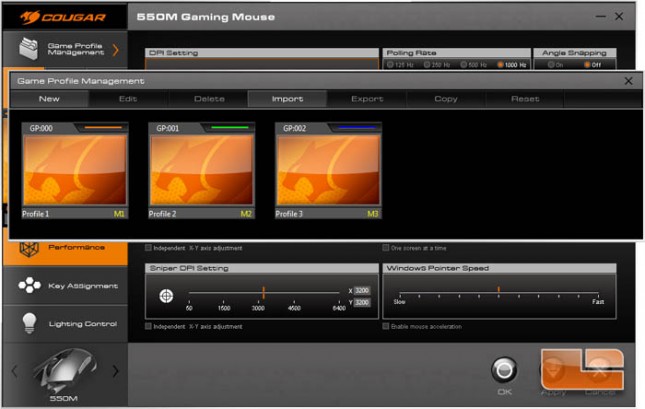The width and height of the screenshot is (645, 409).
Task: Click Delete in profile toolbar
Action: coord(209,99)
